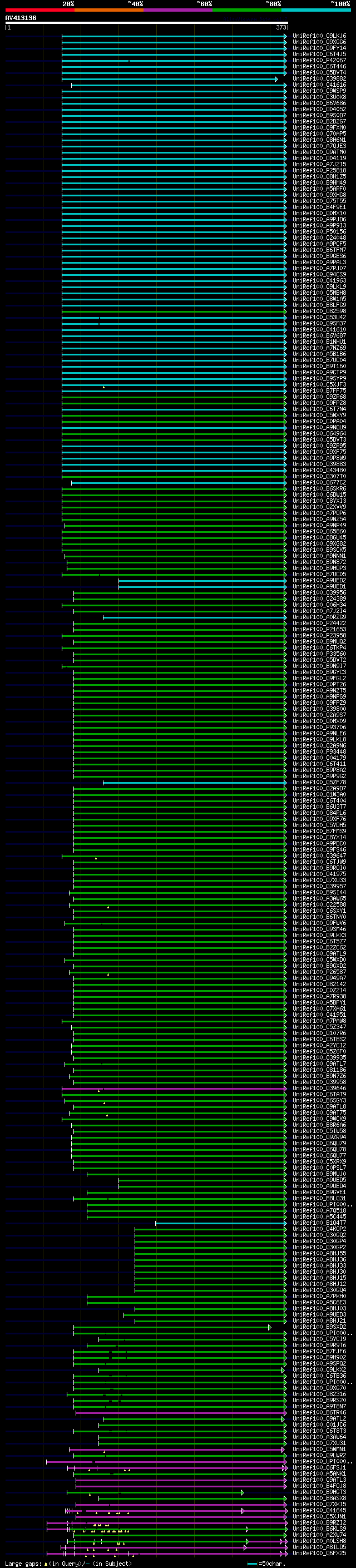Select the UniRef100_O64964 label

click(319, 434)
